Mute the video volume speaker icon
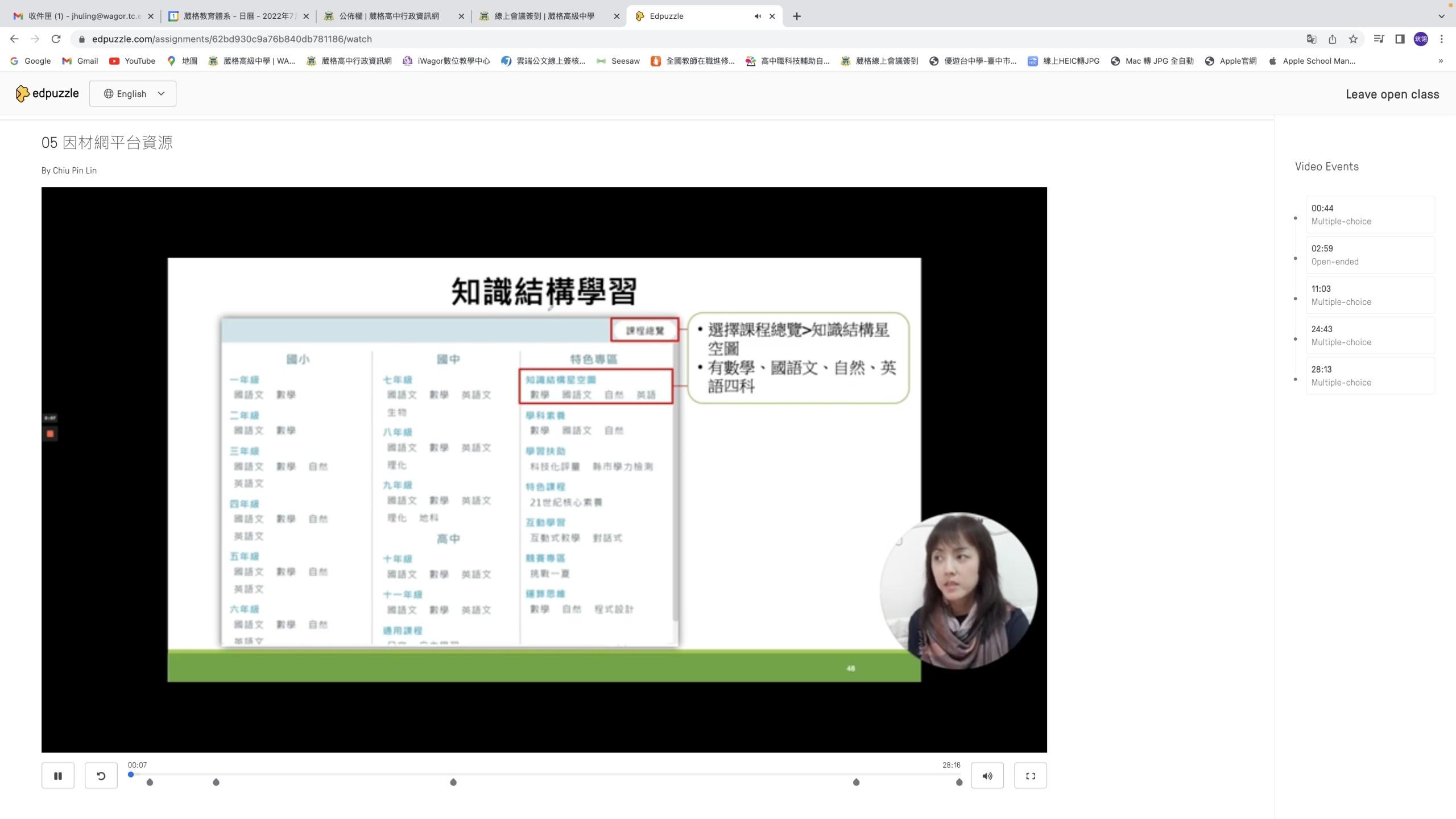This screenshot has width=1456, height=819. click(x=987, y=775)
